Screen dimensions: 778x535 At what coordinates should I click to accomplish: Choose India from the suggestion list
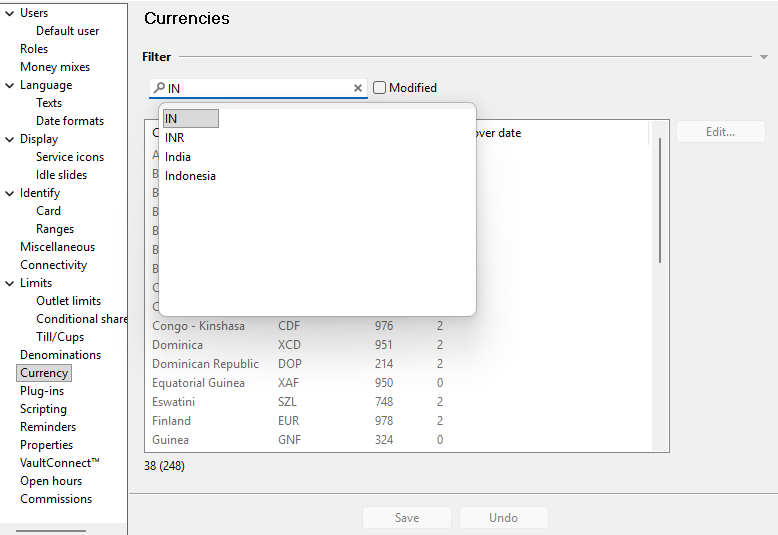point(178,157)
